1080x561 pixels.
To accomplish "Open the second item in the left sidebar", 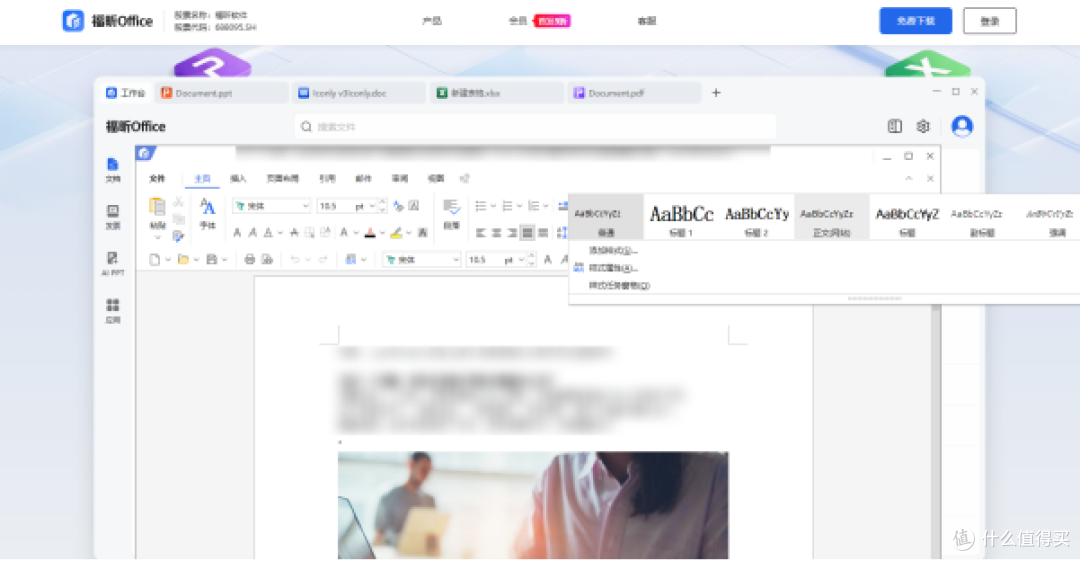I will (113, 216).
